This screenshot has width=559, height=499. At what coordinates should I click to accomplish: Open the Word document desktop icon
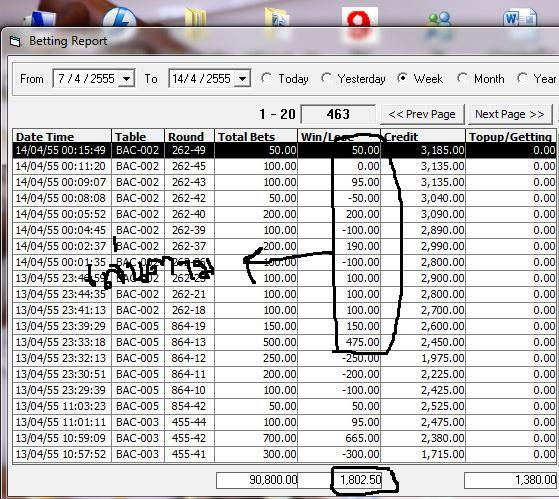(x=520, y=19)
